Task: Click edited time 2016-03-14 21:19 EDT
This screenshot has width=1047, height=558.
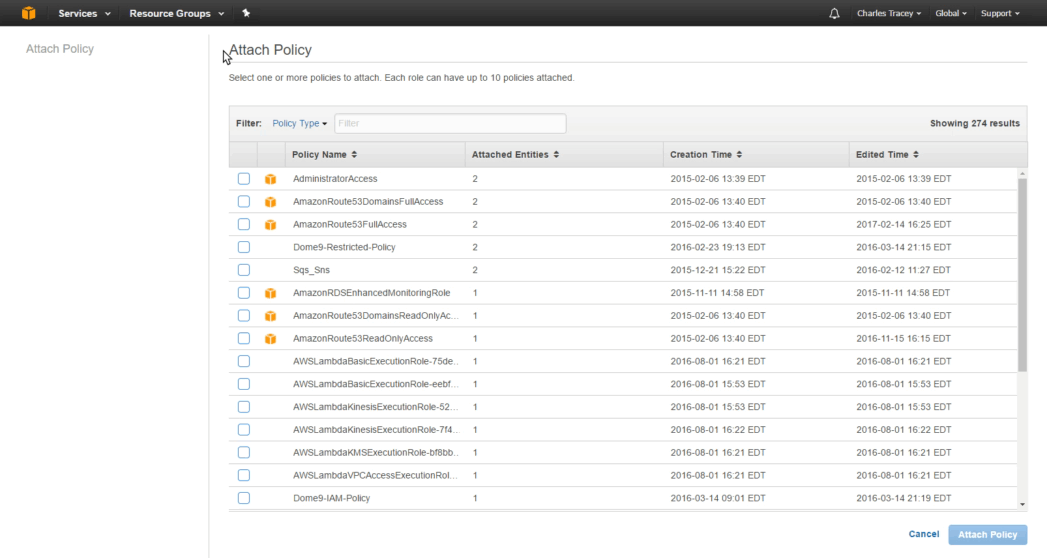Action: coord(903,498)
